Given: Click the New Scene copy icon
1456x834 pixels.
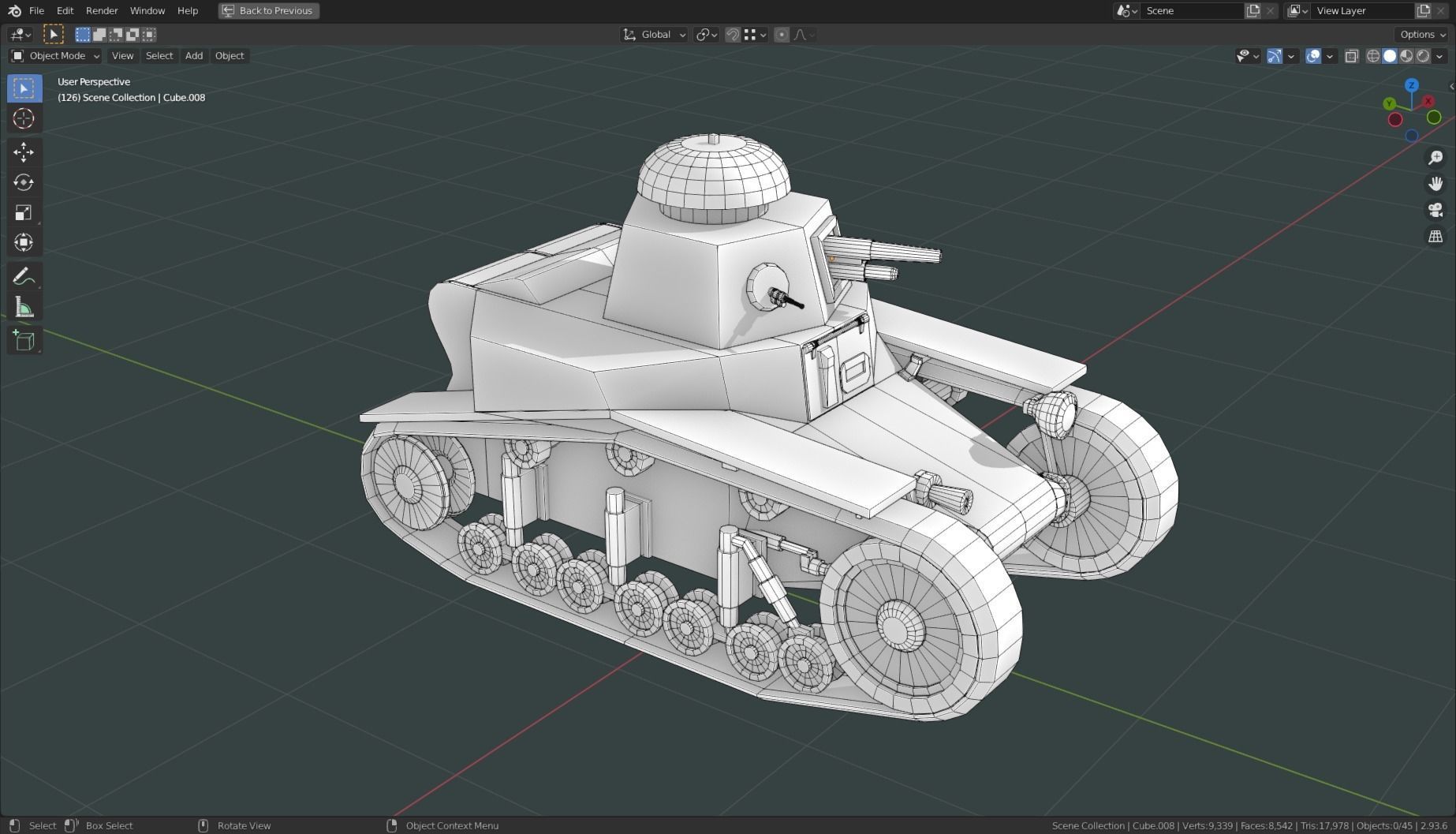Looking at the screenshot, I should [x=1253, y=11].
